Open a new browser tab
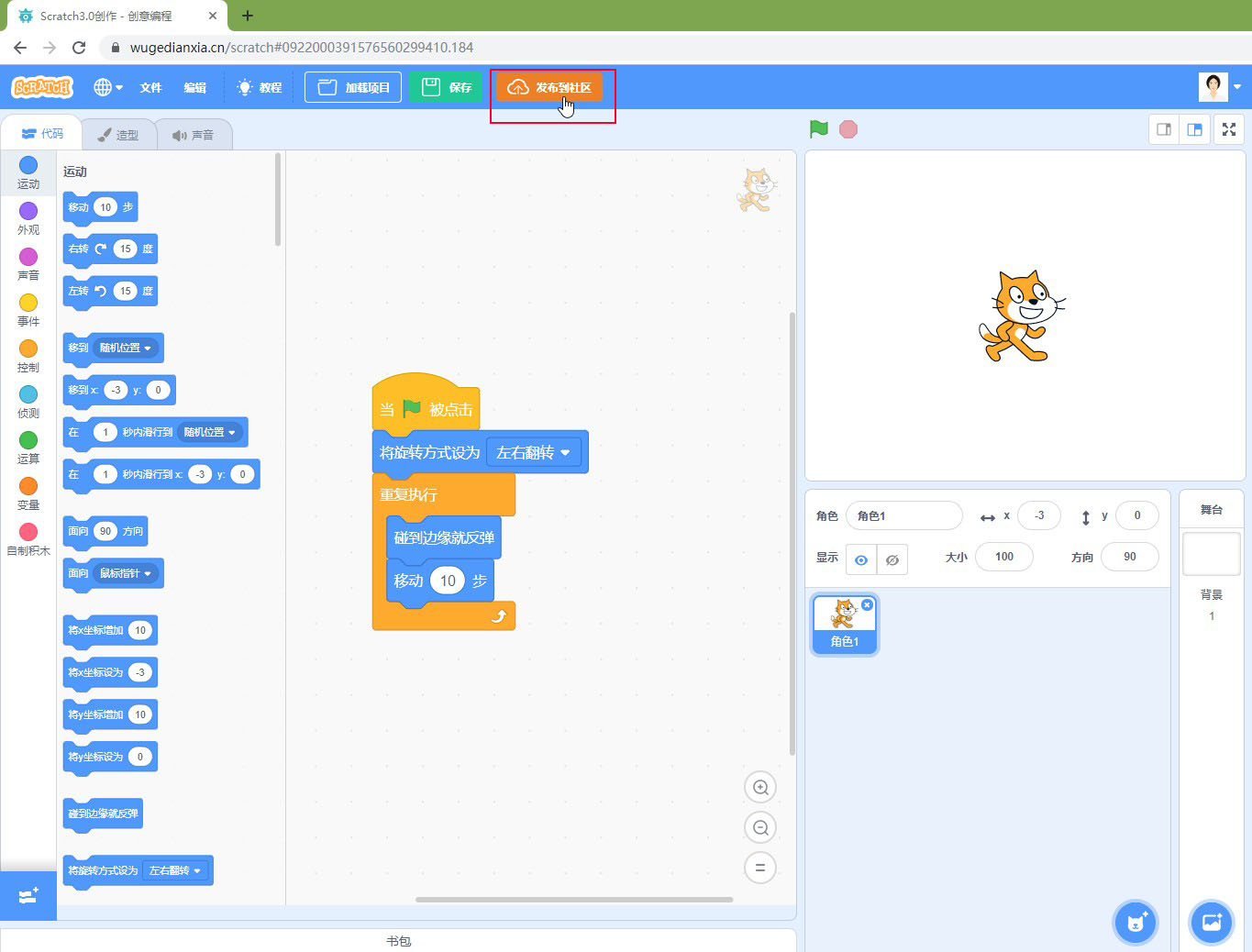Viewport: 1252px width, 952px height. click(x=248, y=16)
